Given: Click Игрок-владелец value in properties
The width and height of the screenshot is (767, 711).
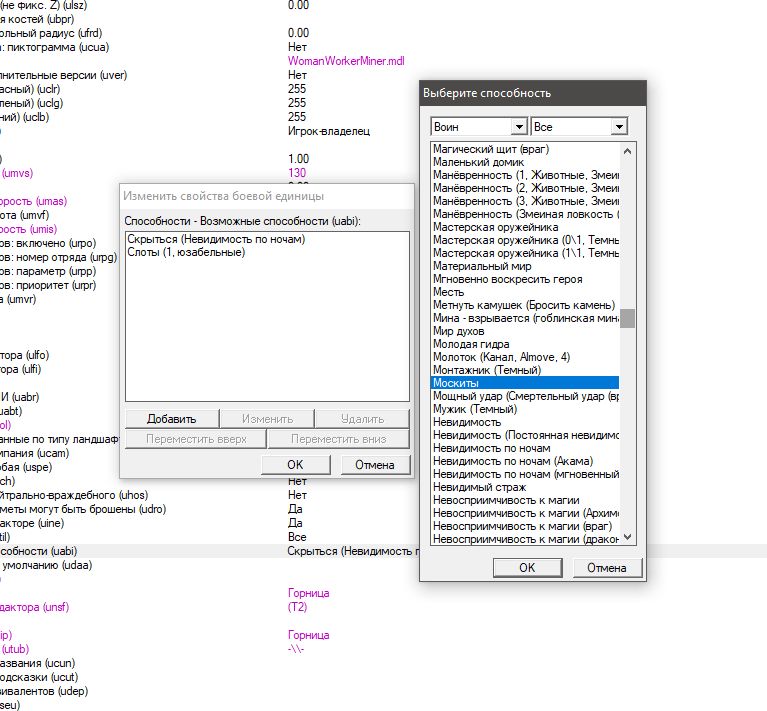Looking at the screenshot, I should (329, 131).
